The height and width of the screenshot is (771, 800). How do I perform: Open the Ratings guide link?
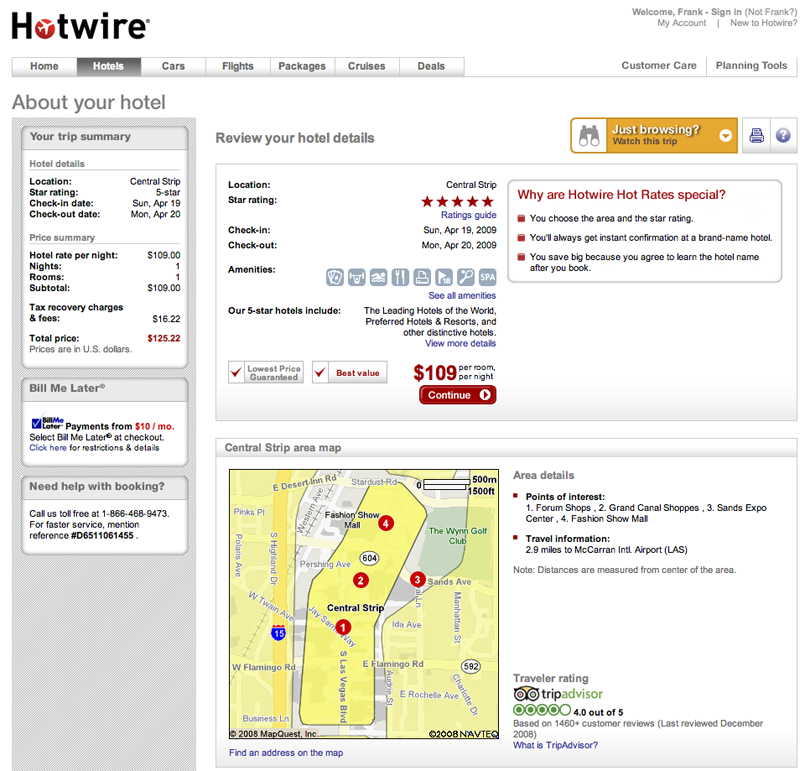tap(468, 215)
